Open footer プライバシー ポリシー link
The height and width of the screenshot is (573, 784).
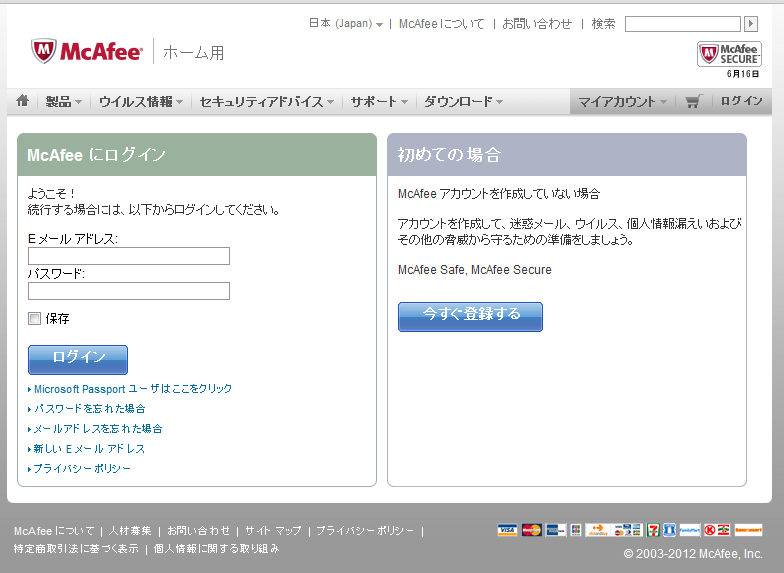(x=365, y=530)
